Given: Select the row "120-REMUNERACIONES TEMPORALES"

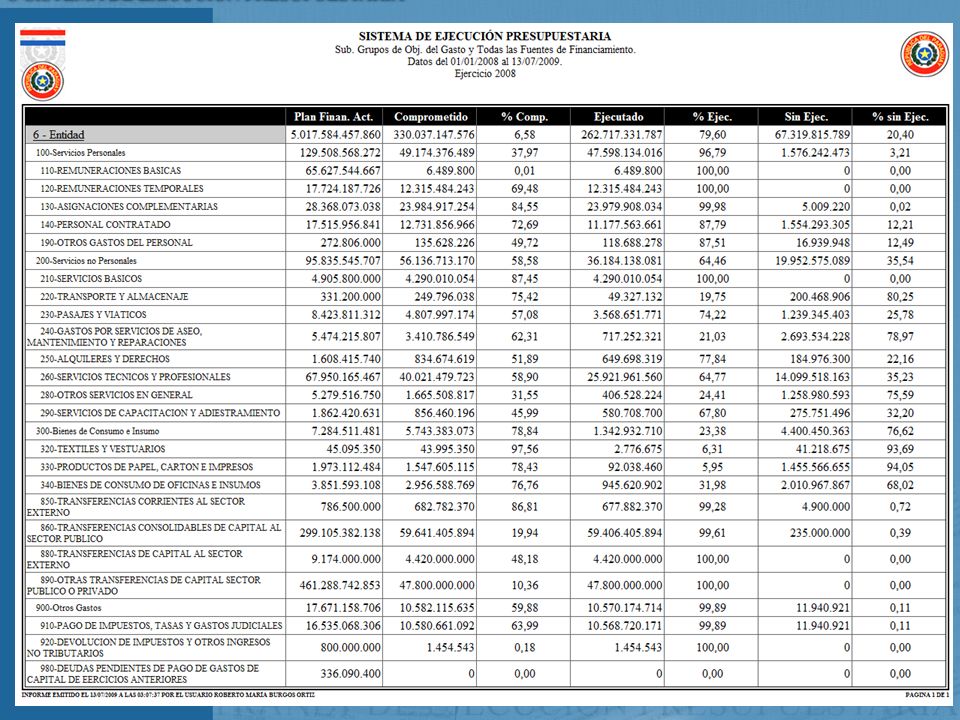Looking at the screenshot, I should 485,189.
